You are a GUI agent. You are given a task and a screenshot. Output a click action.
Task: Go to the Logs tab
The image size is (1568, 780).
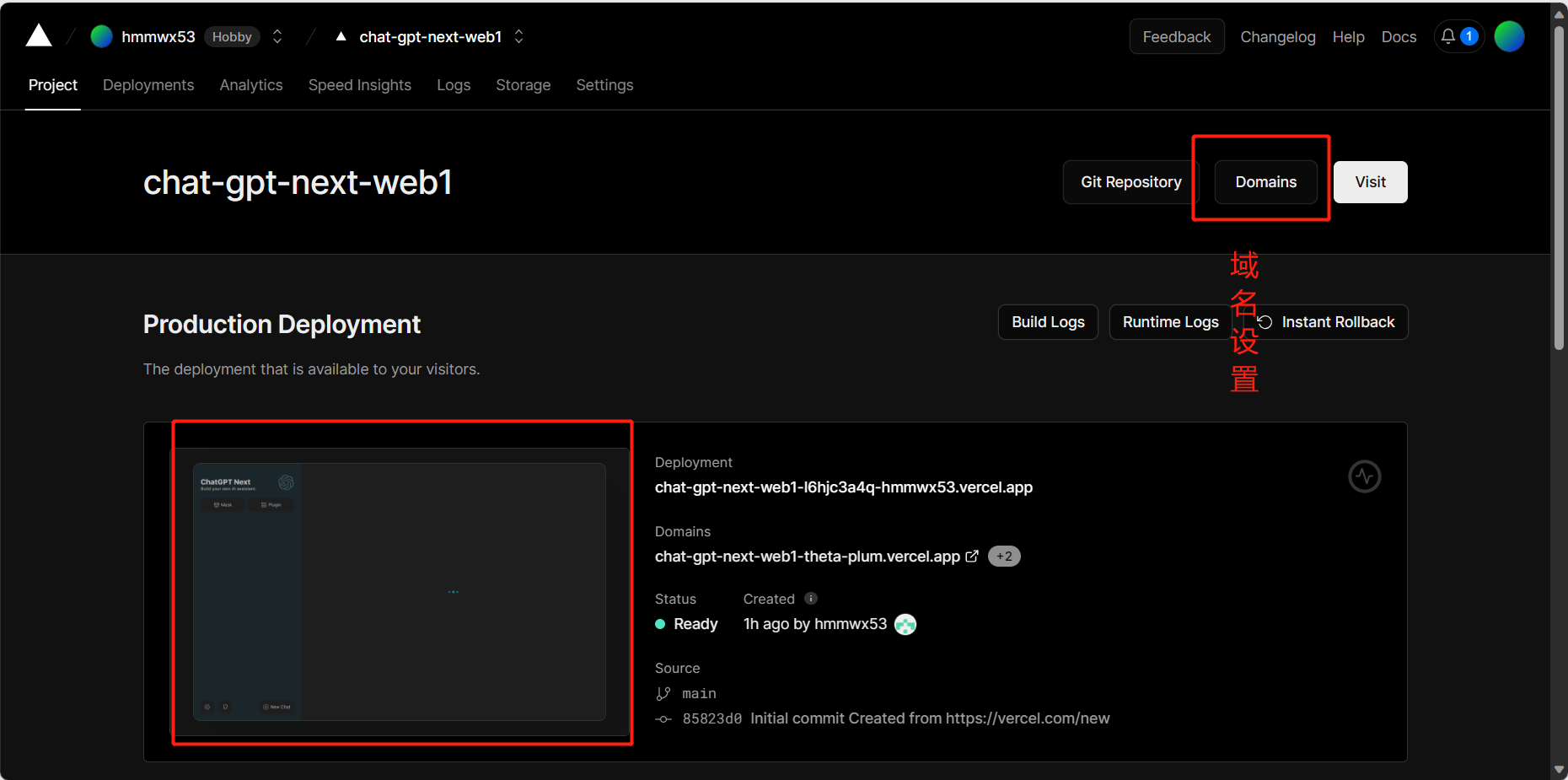click(454, 85)
